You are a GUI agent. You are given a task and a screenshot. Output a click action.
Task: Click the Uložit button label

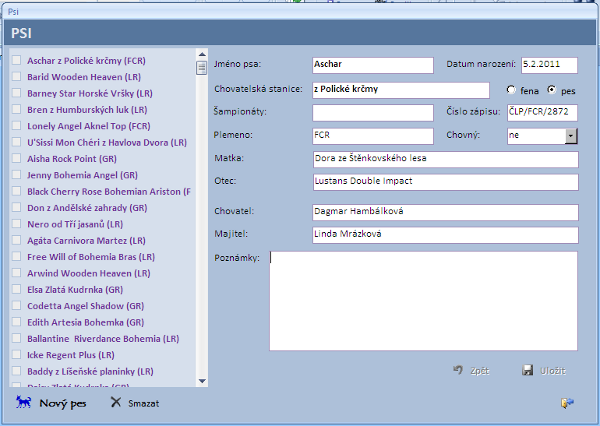tap(553, 371)
